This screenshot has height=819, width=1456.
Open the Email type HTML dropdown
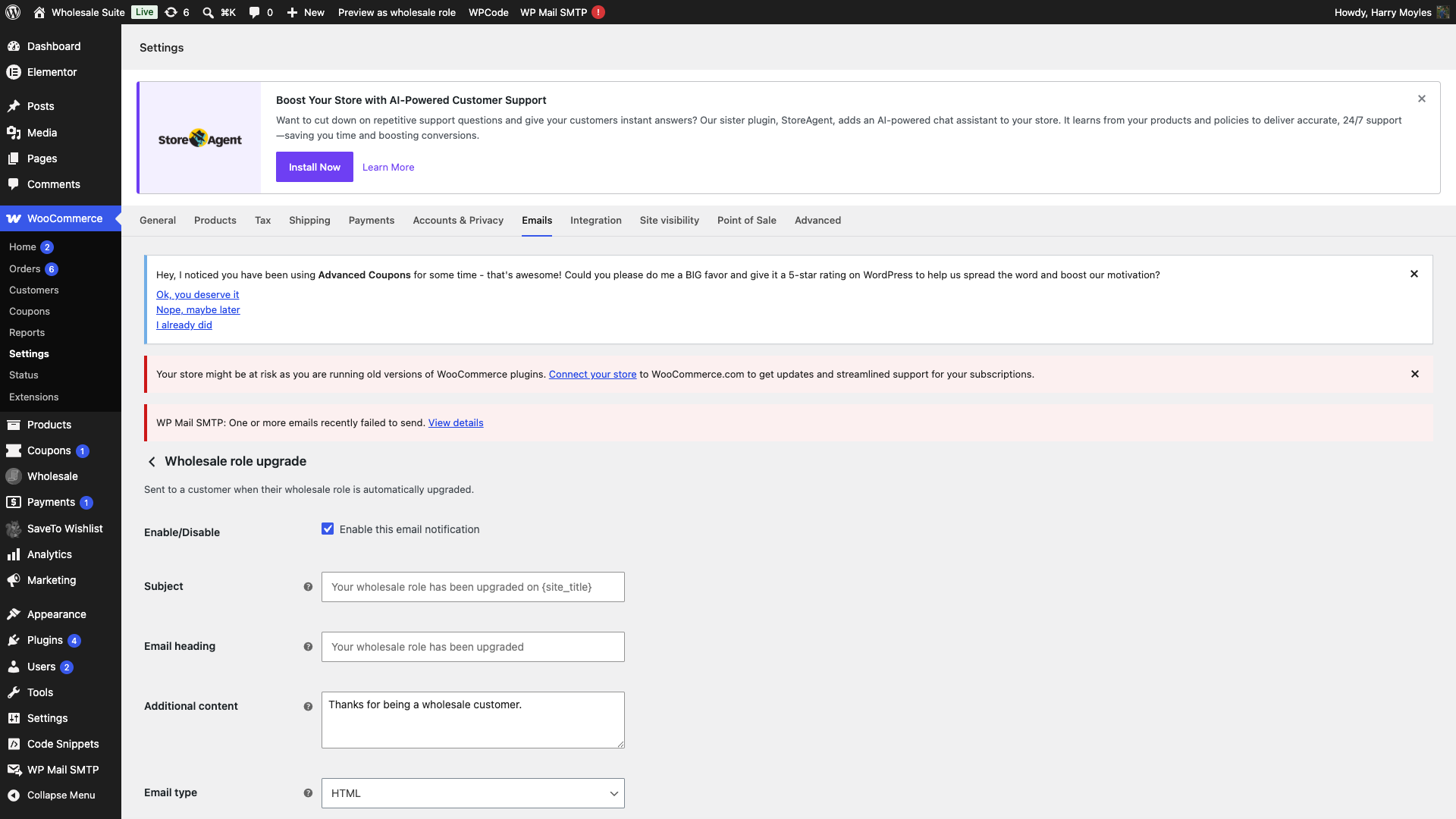[472, 793]
